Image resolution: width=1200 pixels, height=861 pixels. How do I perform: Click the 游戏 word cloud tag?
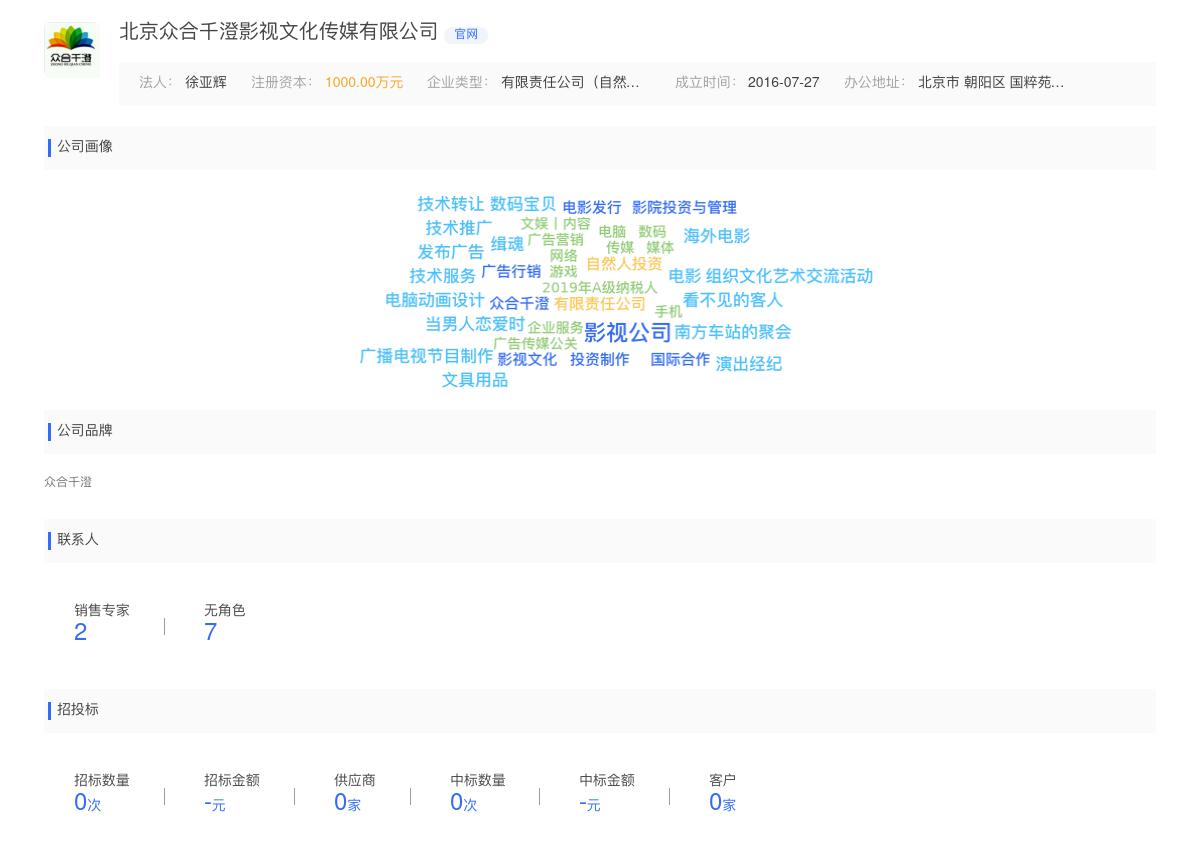coord(564,272)
